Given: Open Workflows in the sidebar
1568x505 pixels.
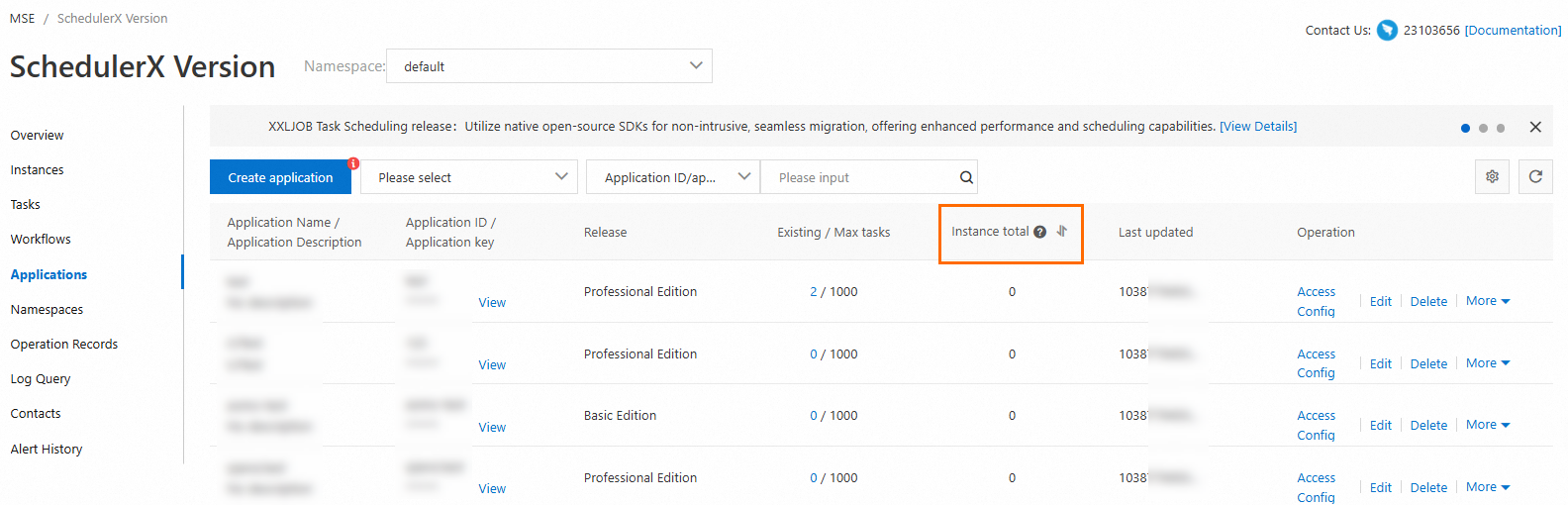Looking at the screenshot, I should (x=41, y=240).
